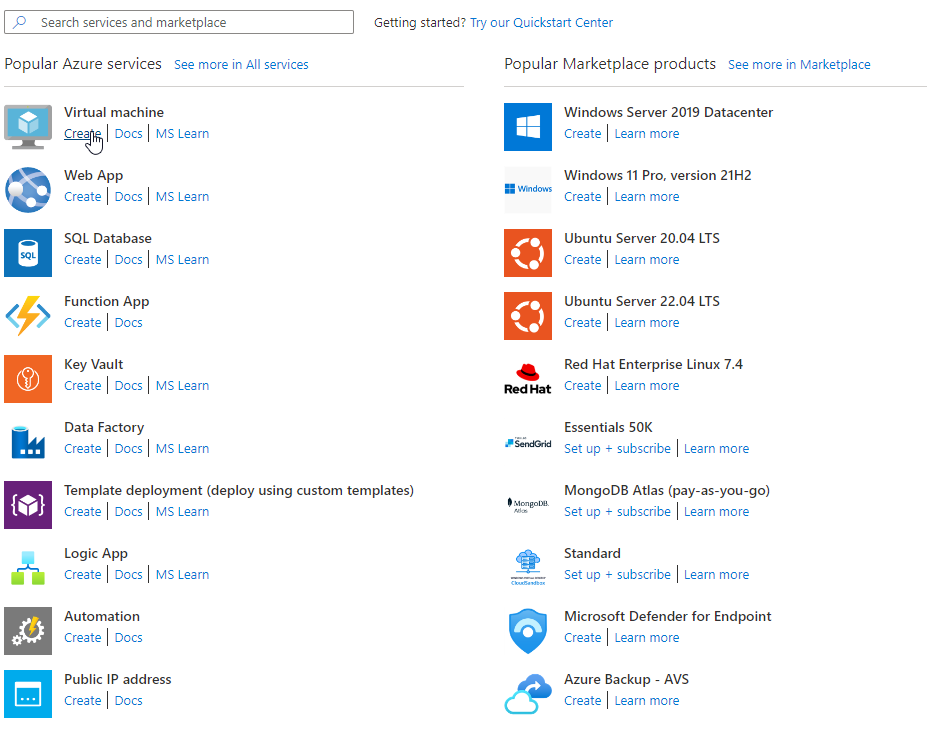Learn more about Azure Backup - AVS
Screen dimensions: 927x743
coord(647,700)
